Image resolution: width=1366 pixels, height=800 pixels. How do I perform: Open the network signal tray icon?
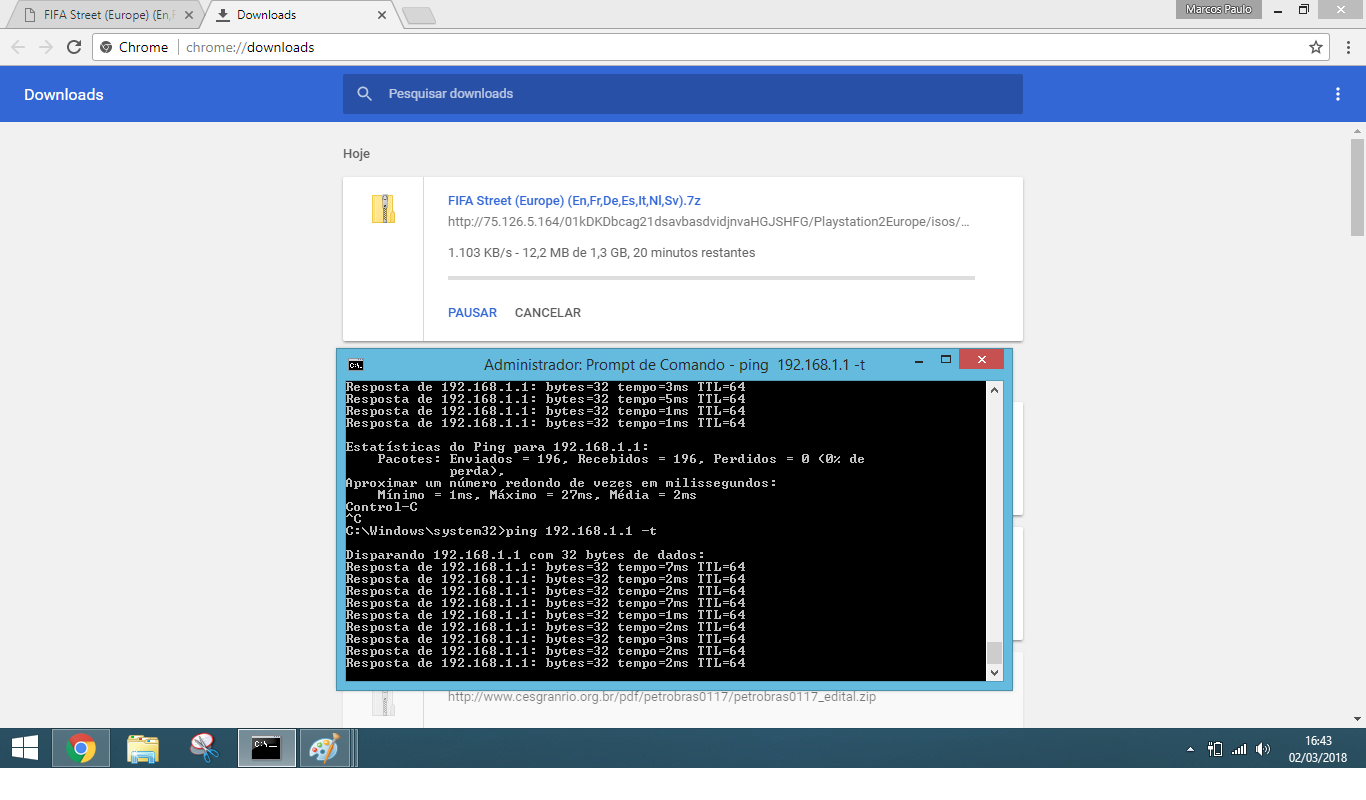(1240, 749)
